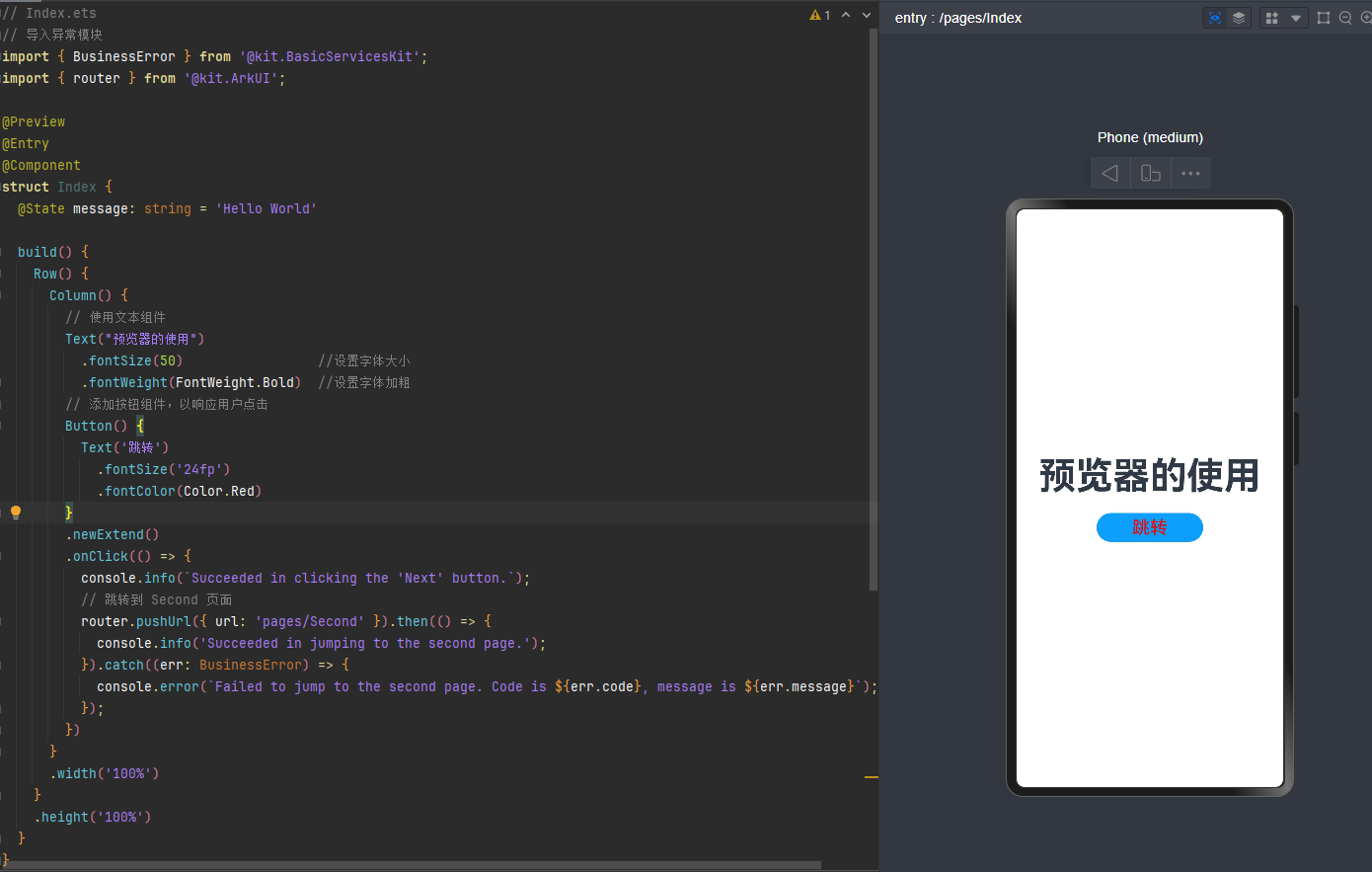
Task: Click 'BusinessError' in catch clause
Action: click(251, 665)
